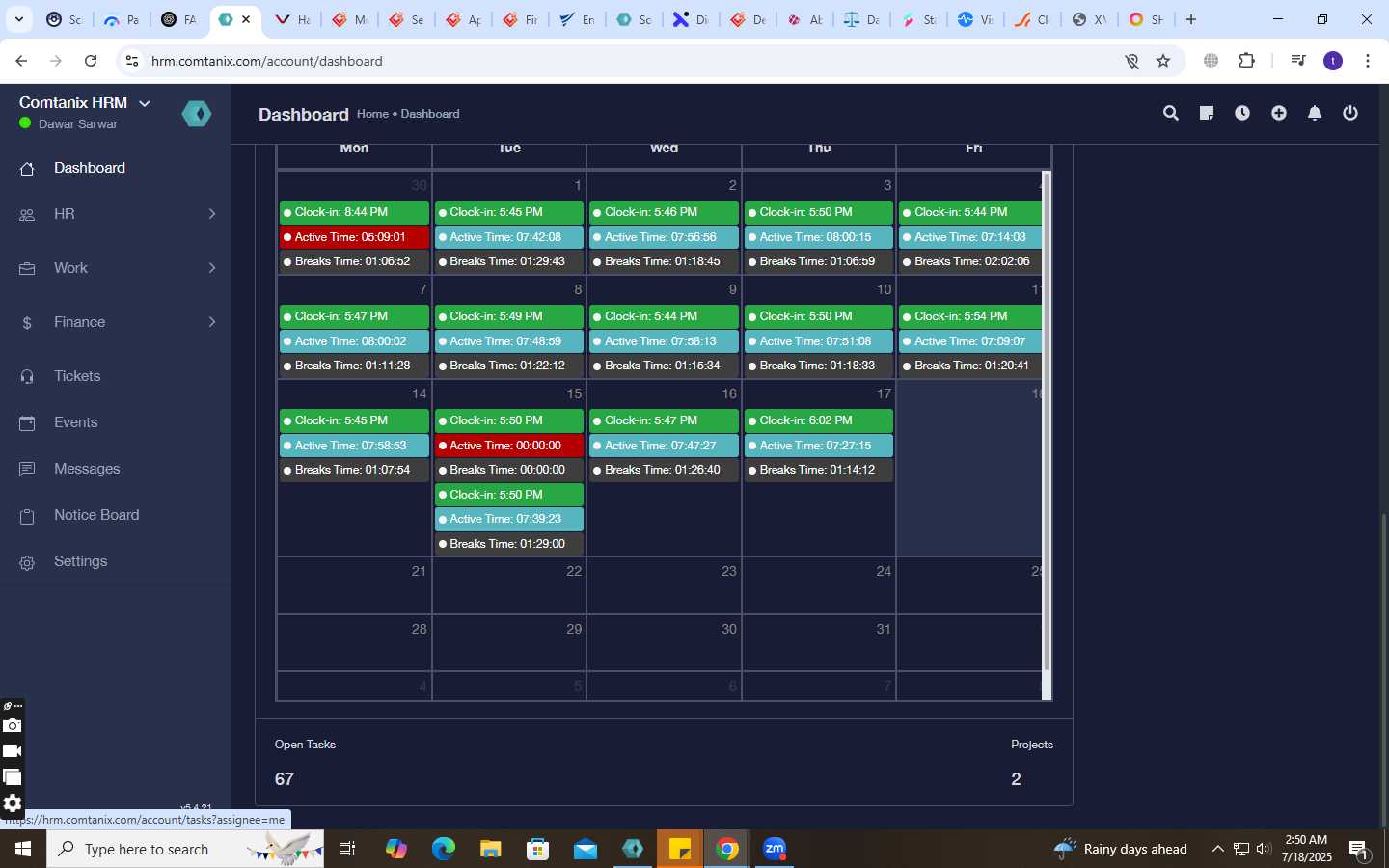Open the search icon in dashboard header
1389x868 pixels.
[1171, 114]
